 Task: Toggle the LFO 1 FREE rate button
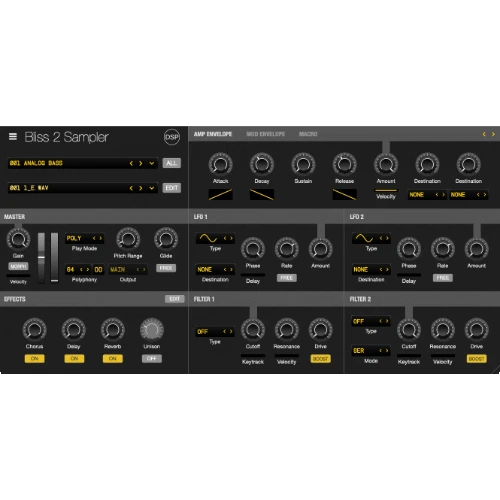287,278
